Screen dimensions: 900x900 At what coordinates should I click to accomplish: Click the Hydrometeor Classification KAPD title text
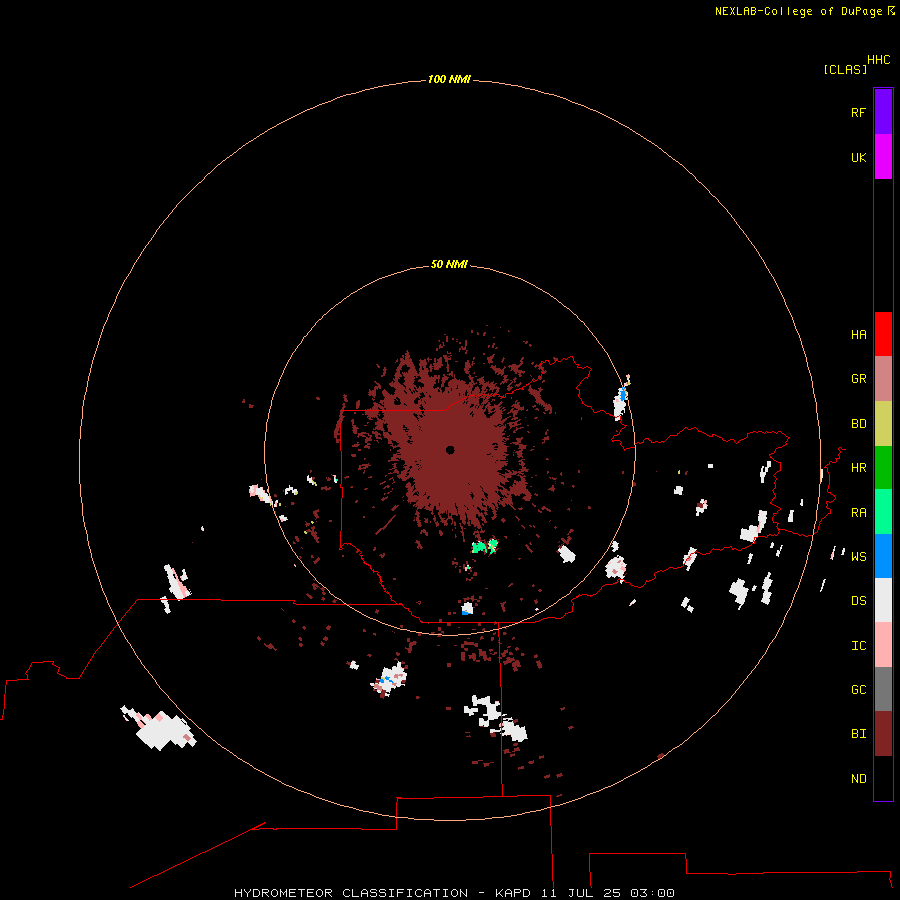(x=454, y=893)
